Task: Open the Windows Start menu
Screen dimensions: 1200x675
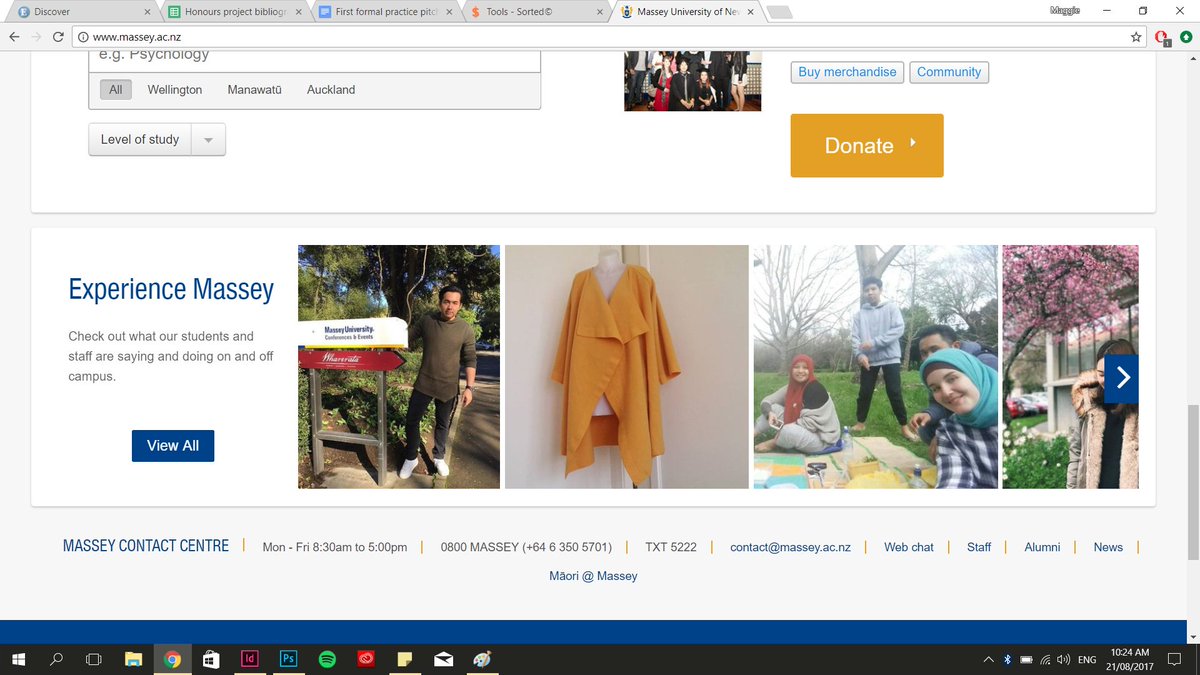Action: 18,660
